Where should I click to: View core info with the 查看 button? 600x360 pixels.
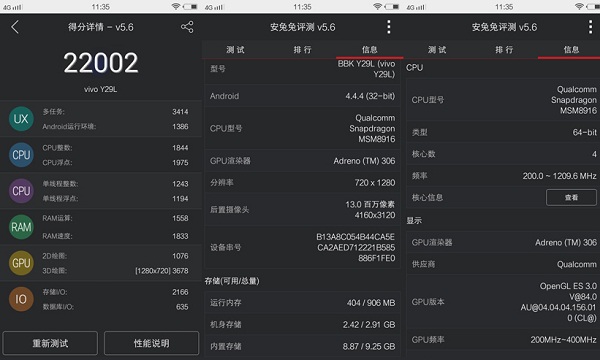(x=571, y=197)
